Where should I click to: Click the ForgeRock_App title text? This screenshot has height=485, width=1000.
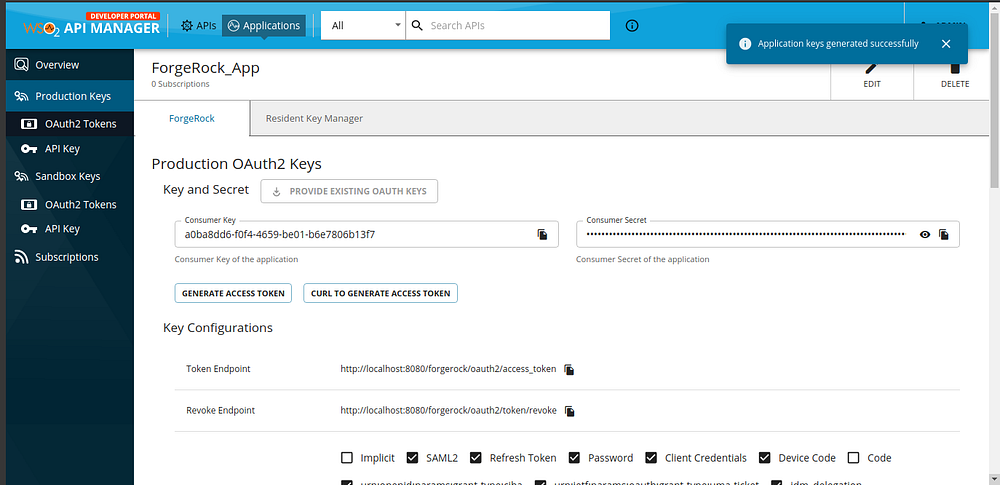tap(205, 68)
